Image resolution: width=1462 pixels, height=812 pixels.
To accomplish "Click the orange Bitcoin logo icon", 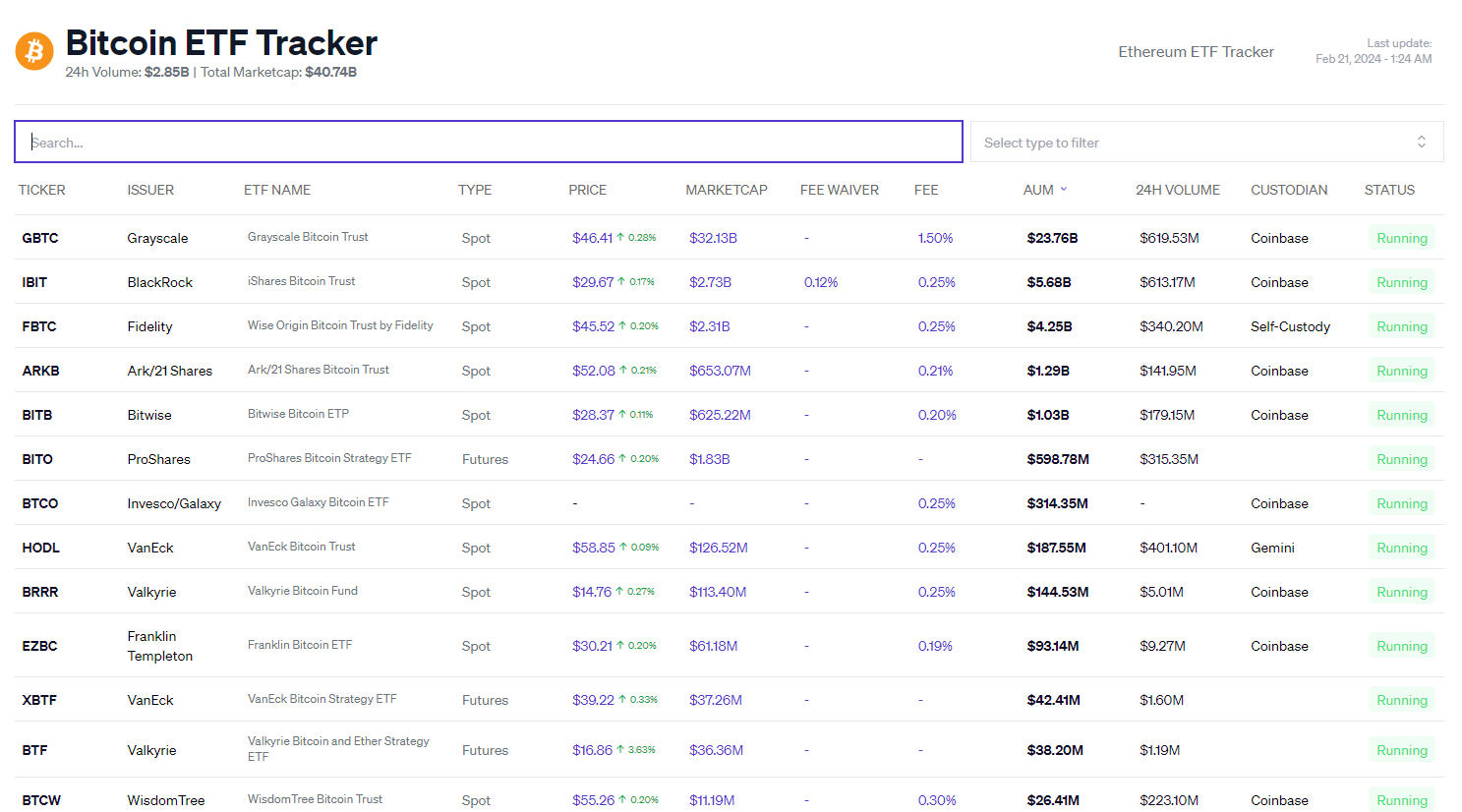I will pyautogui.click(x=34, y=51).
